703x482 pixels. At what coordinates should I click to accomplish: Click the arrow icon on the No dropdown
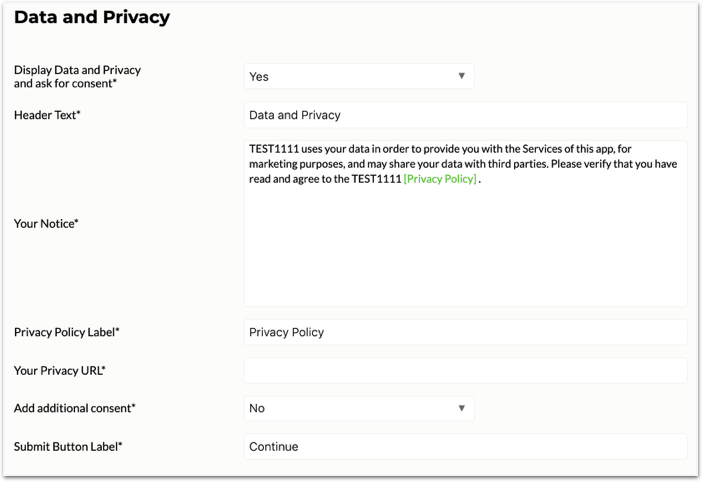point(461,408)
